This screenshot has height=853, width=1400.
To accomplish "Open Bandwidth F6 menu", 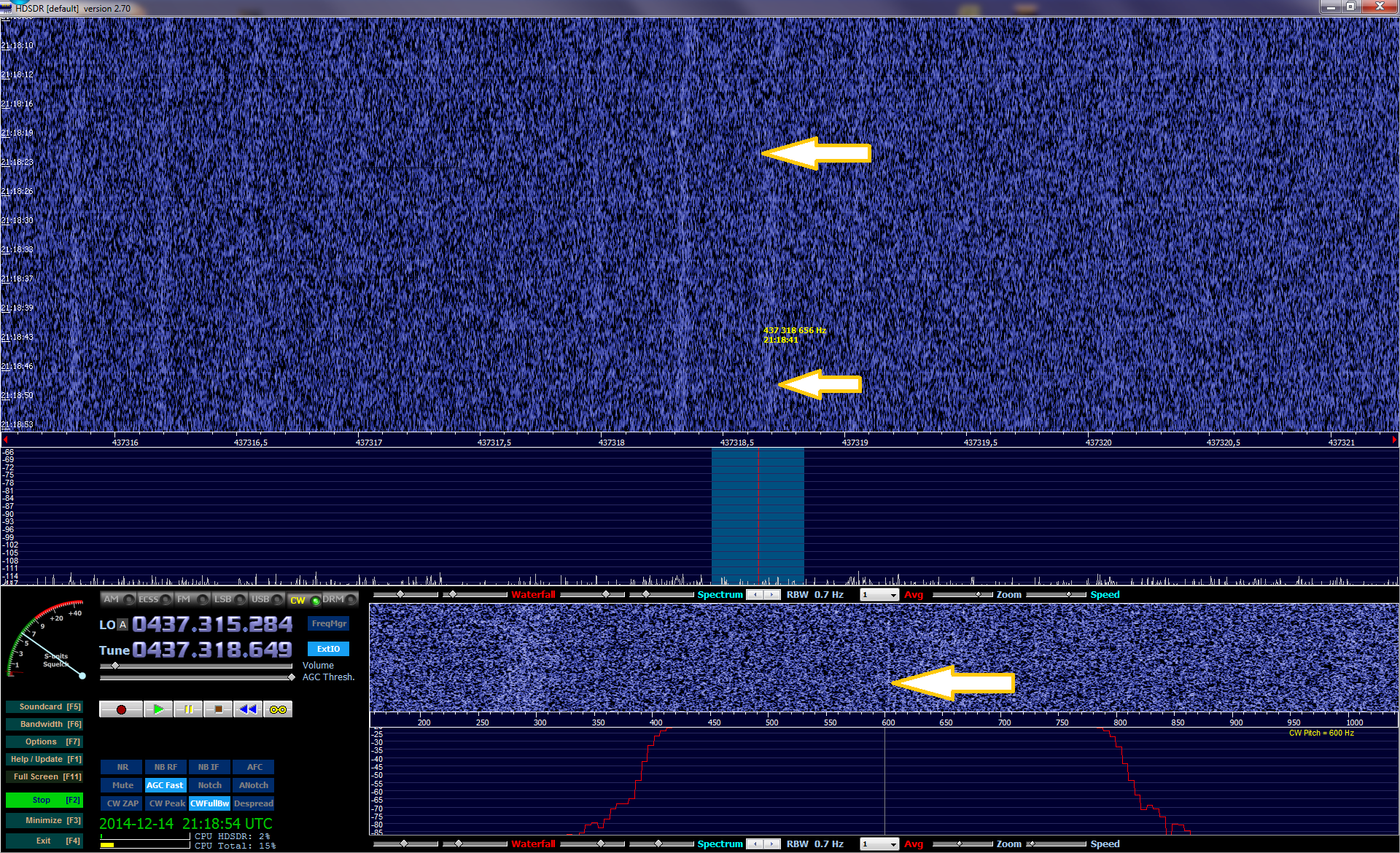I will click(x=44, y=724).
